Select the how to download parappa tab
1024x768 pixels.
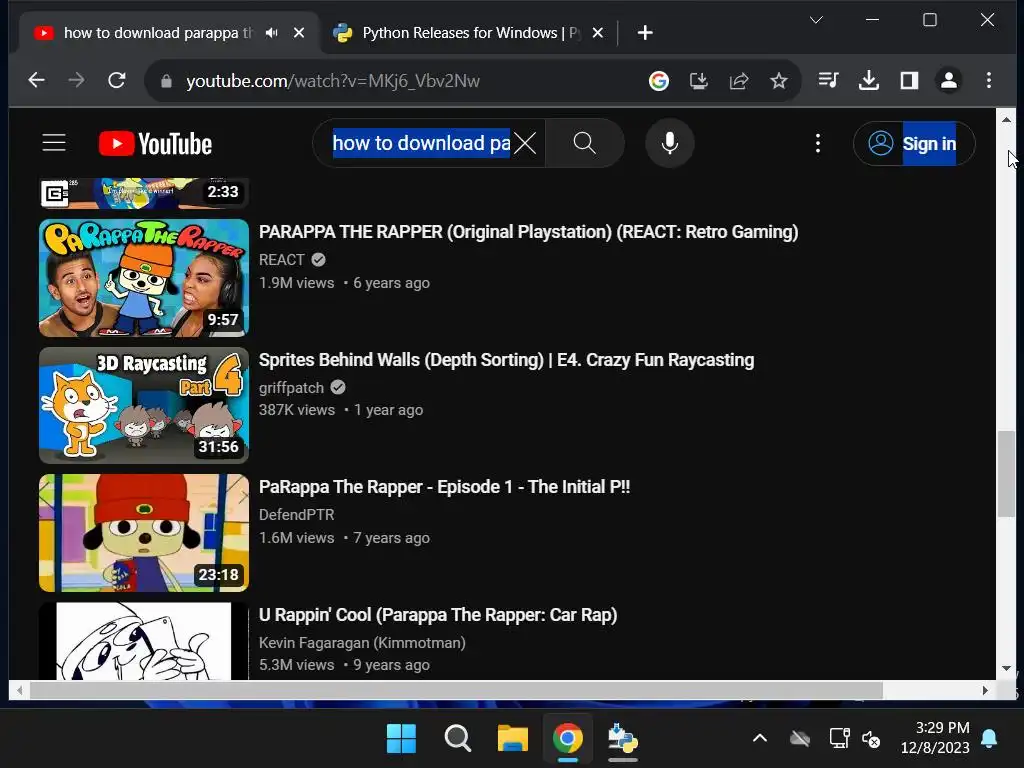pos(158,33)
